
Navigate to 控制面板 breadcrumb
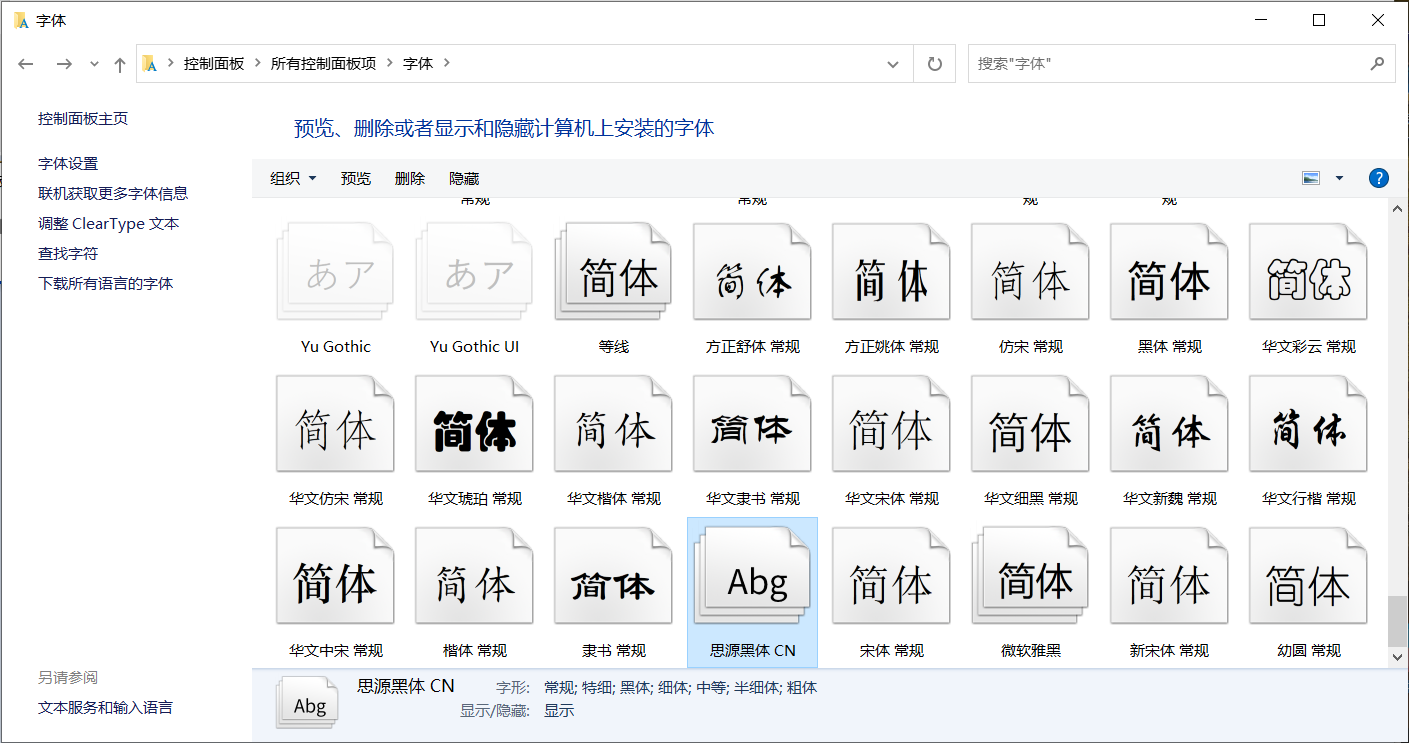pos(214,63)
